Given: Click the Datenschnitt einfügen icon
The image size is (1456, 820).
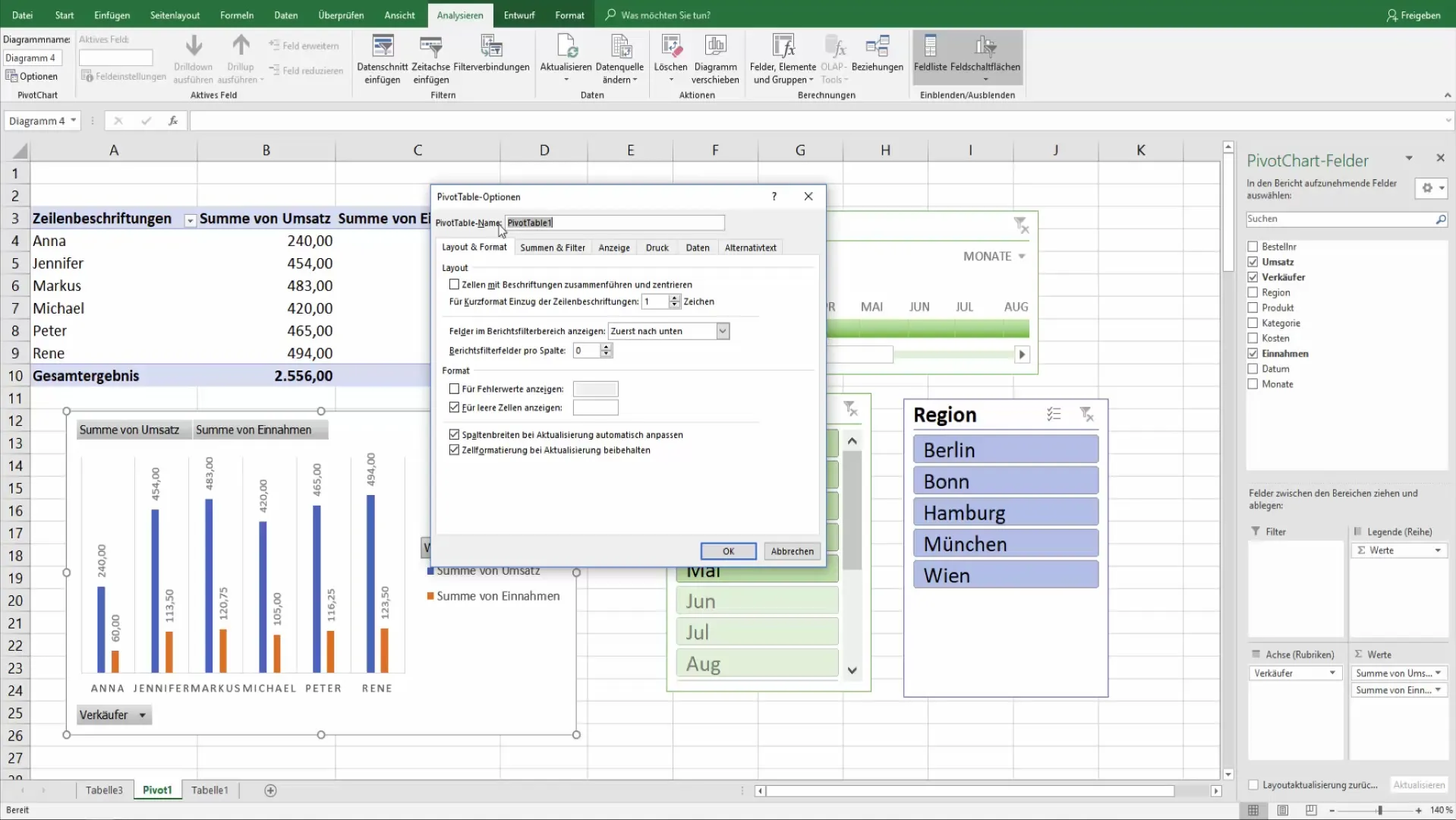Looking at the screenshot, I should click(x=383, y=47).
